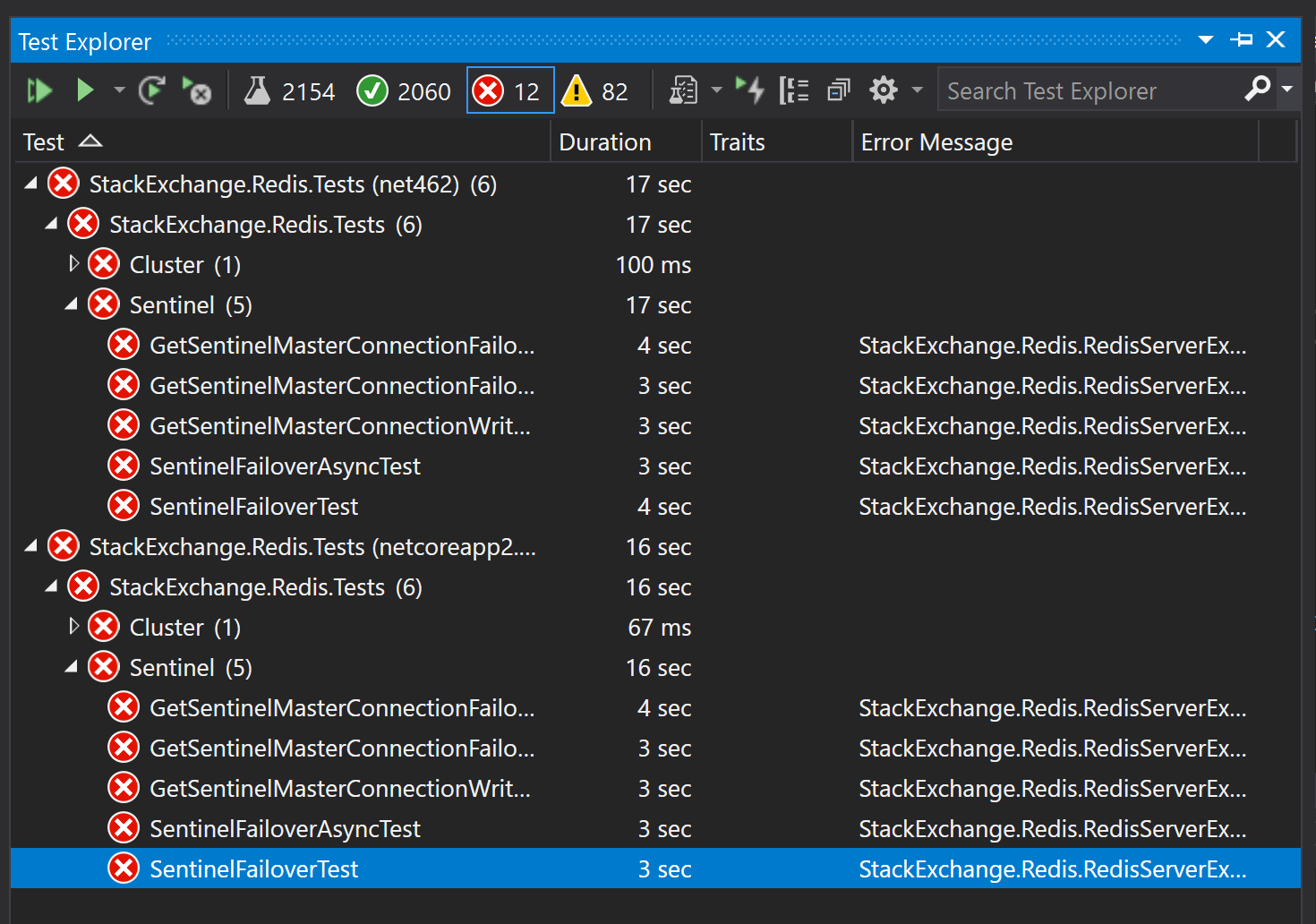Select the highlighted SentinelFailoverTest row
Screen dimensions: 1316x924
(x=655, y=868)
